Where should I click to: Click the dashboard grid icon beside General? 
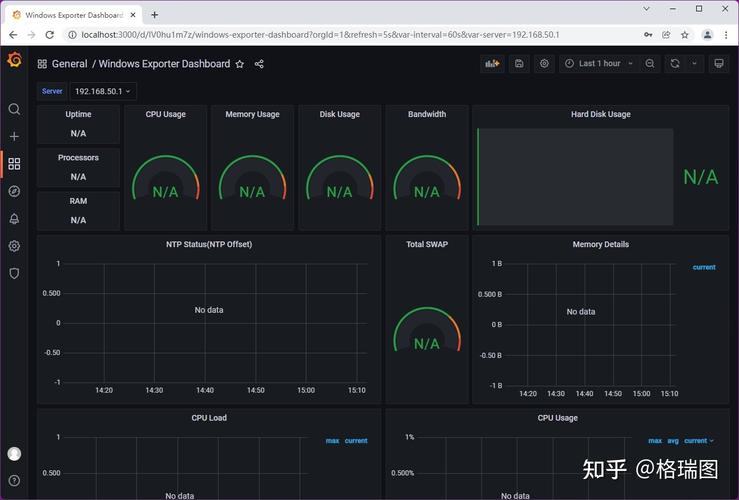pos(42,64)
